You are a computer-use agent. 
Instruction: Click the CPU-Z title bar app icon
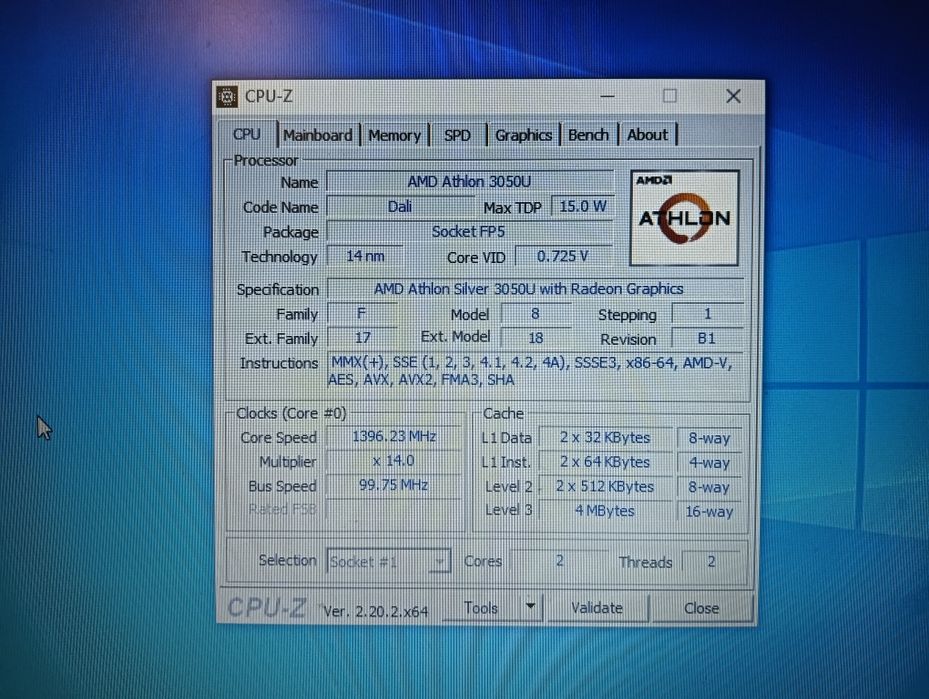pos(227,96)
